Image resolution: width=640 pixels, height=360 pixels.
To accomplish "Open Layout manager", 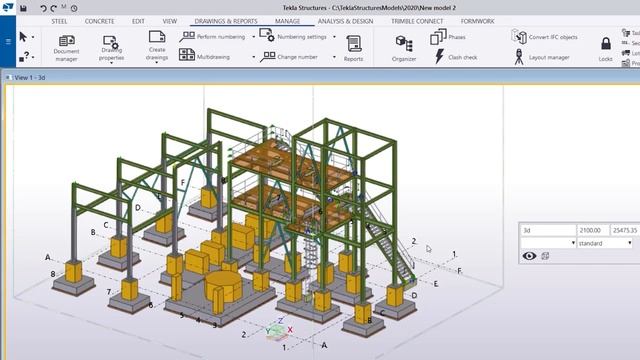I will [541, 57].
